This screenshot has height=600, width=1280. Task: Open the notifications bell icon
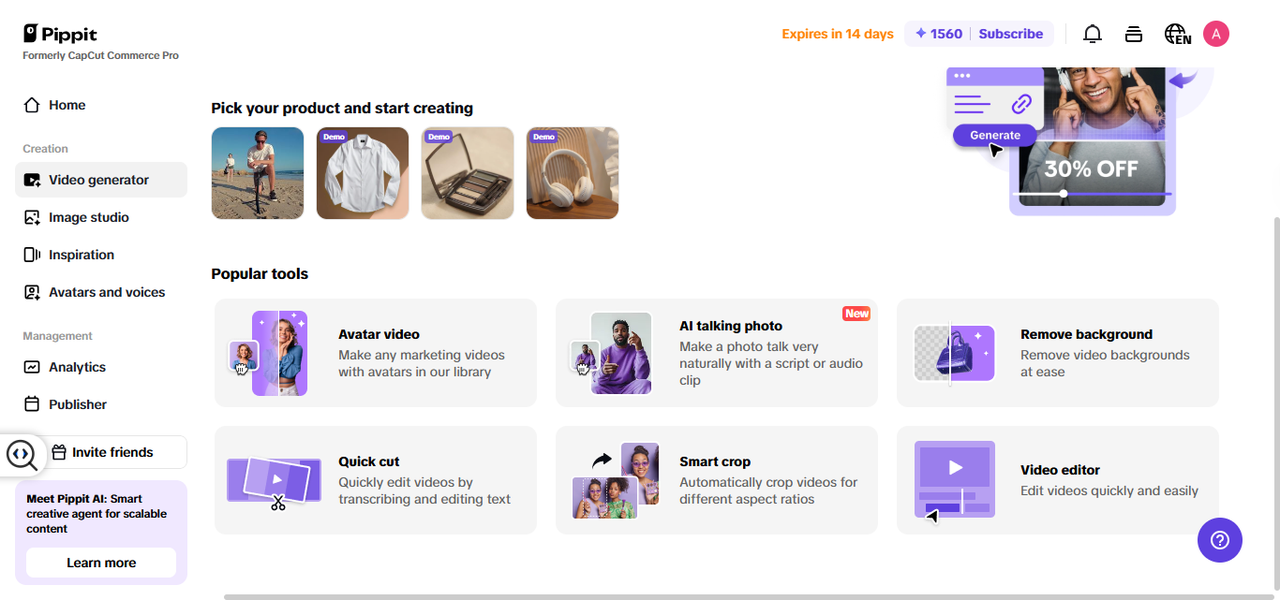click(1092, 34)
